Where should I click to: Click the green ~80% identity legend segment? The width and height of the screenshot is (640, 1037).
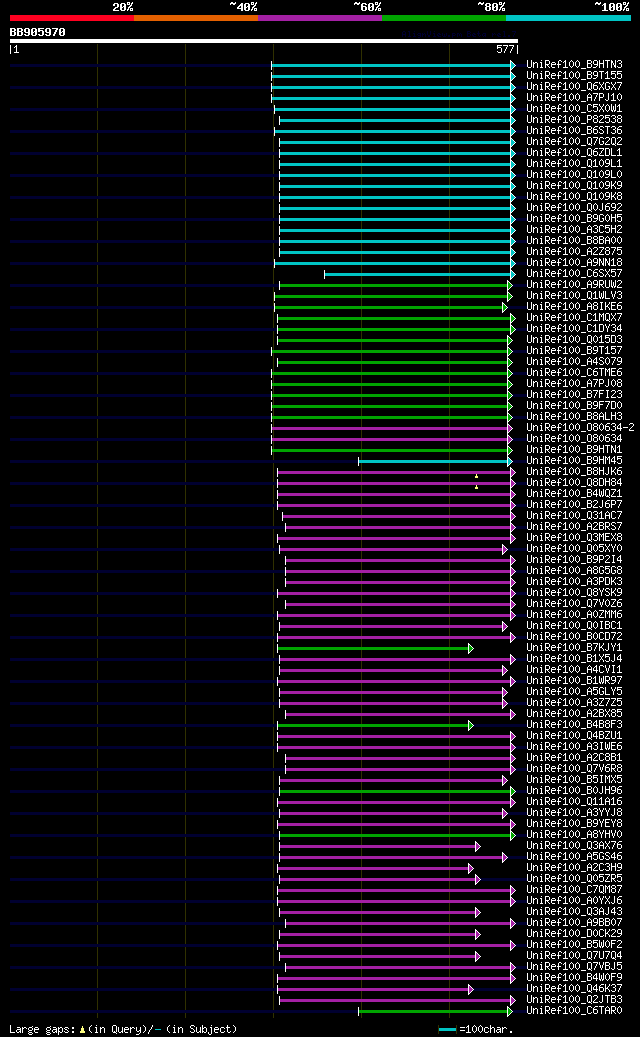point(444,18)
